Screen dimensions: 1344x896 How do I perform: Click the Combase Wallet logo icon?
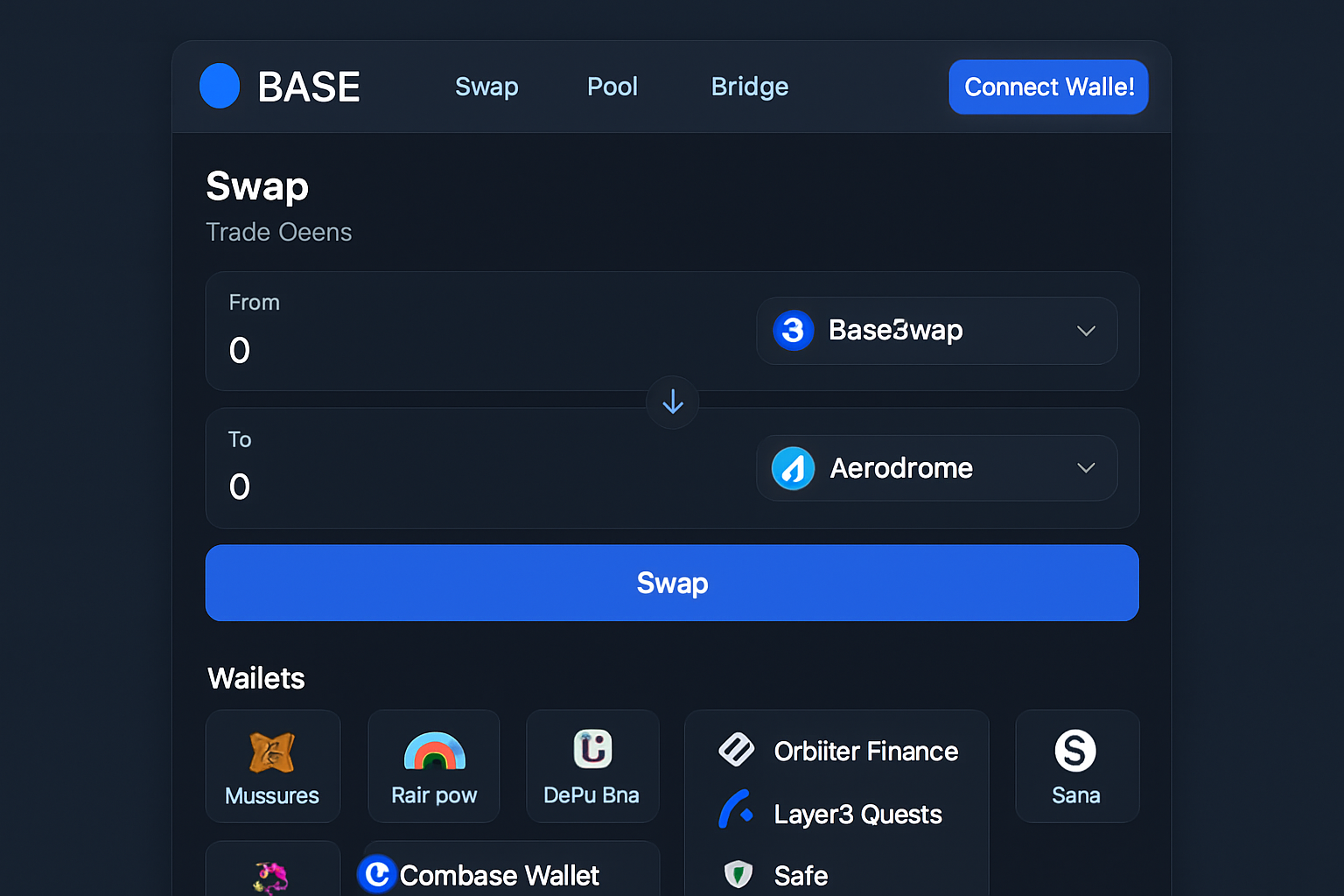coord(378,874)
